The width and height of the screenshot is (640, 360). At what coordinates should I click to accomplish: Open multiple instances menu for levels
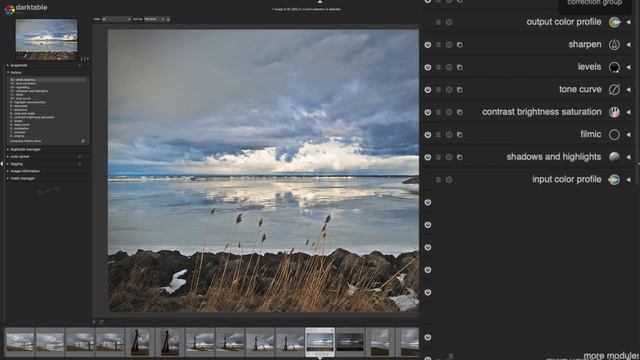[460, 67]
